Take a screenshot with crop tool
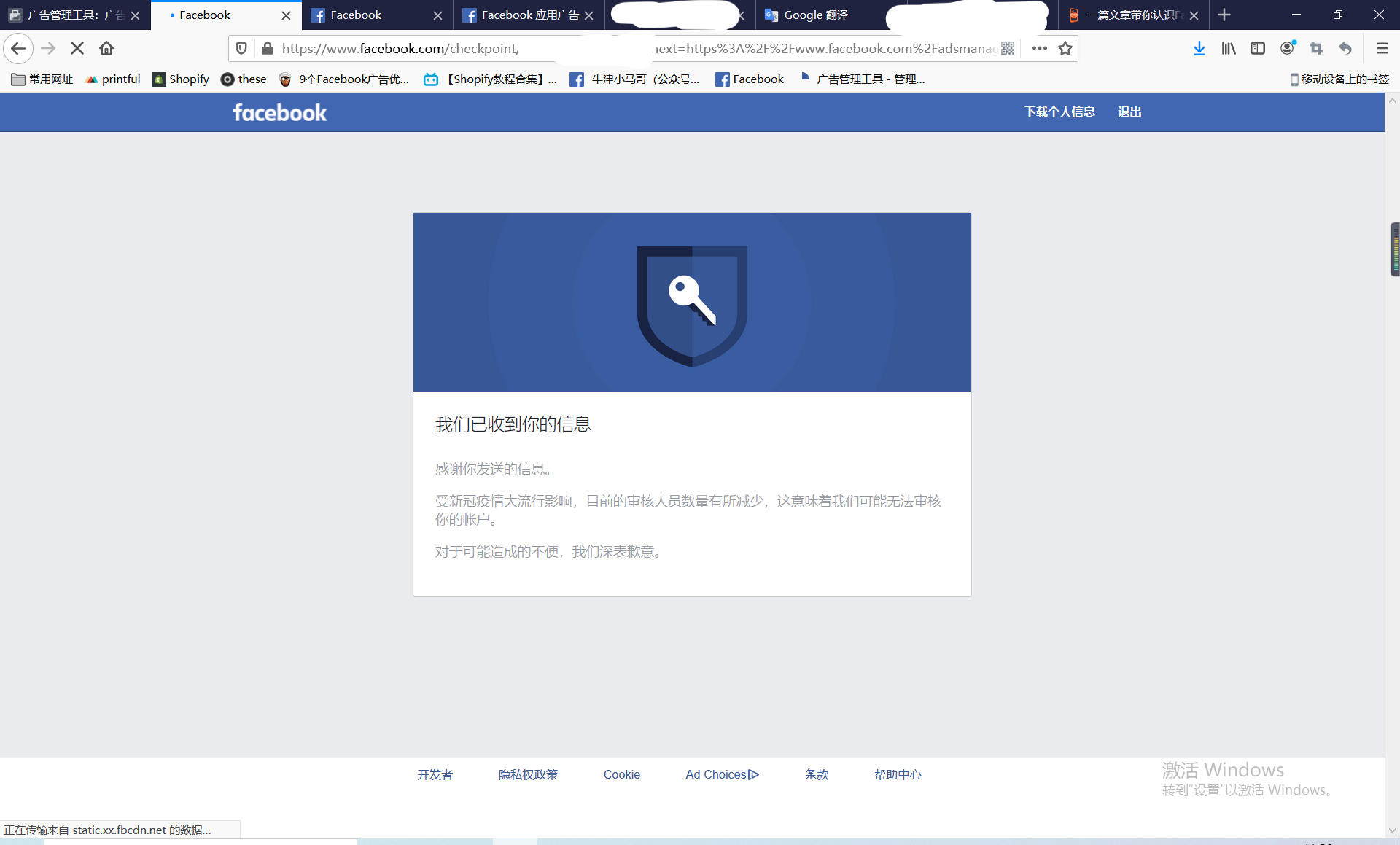 point(1316,49)
